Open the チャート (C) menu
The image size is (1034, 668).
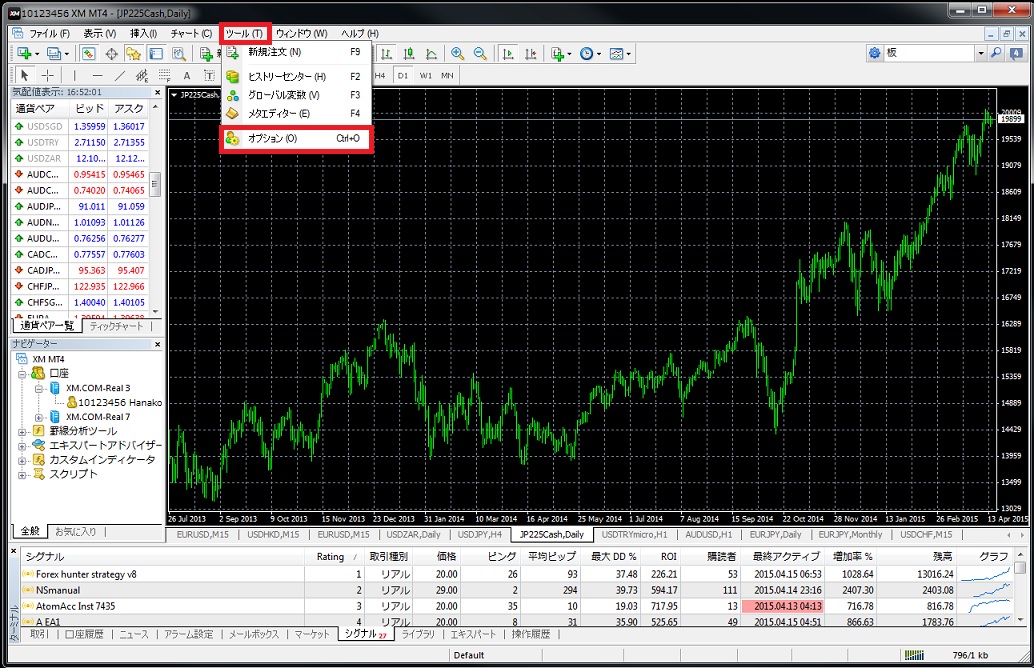191,33
